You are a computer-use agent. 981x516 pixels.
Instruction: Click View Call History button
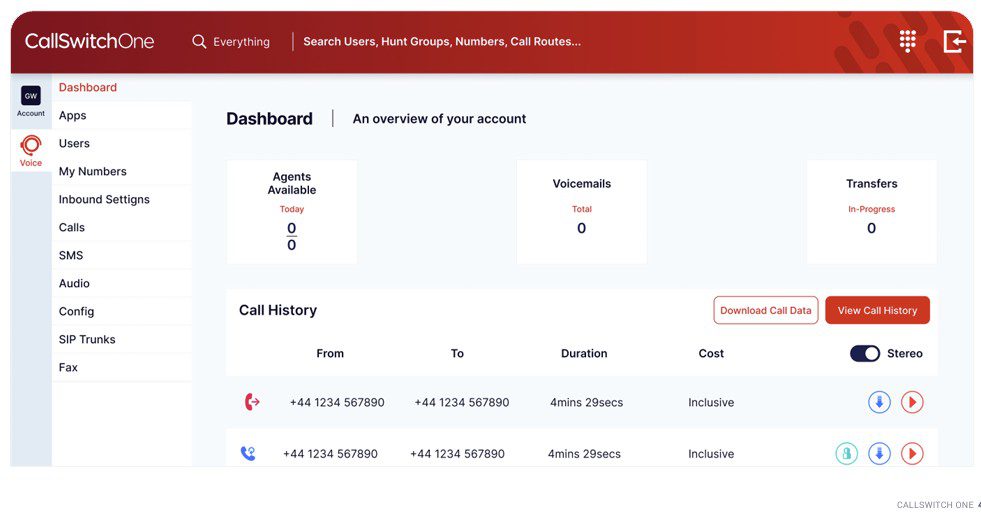[877, 310]
